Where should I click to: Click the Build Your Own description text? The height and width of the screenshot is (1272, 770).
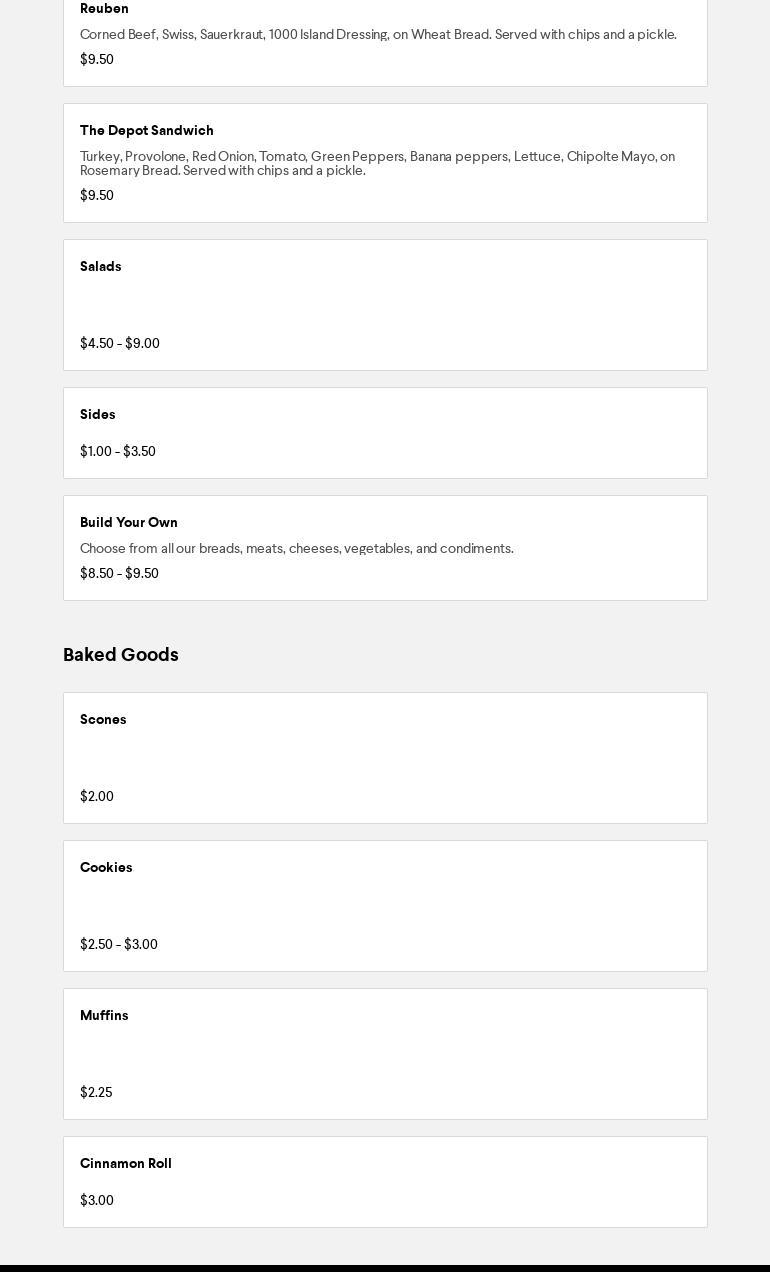click(297, 549)
